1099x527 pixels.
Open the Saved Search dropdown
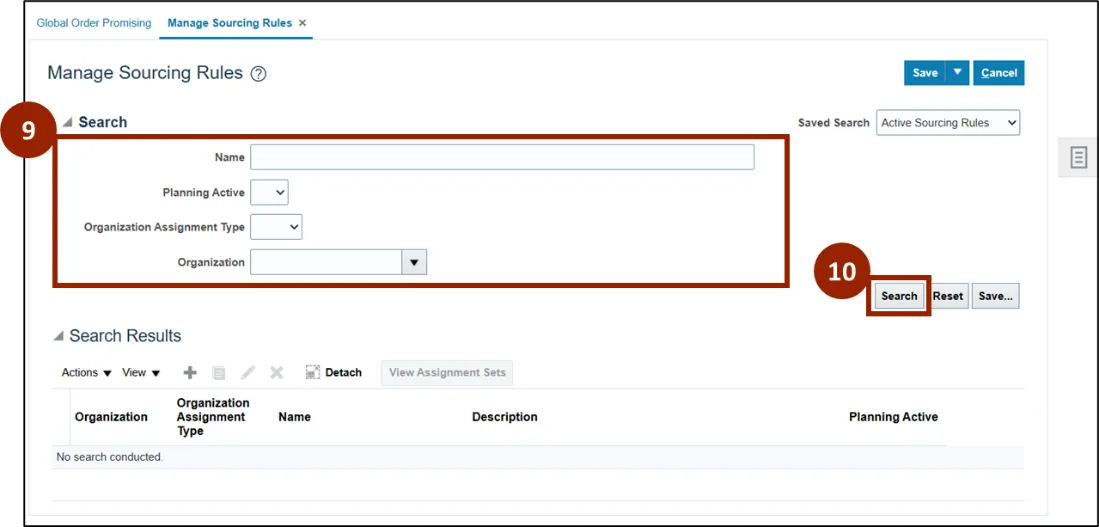coord(948,123)
